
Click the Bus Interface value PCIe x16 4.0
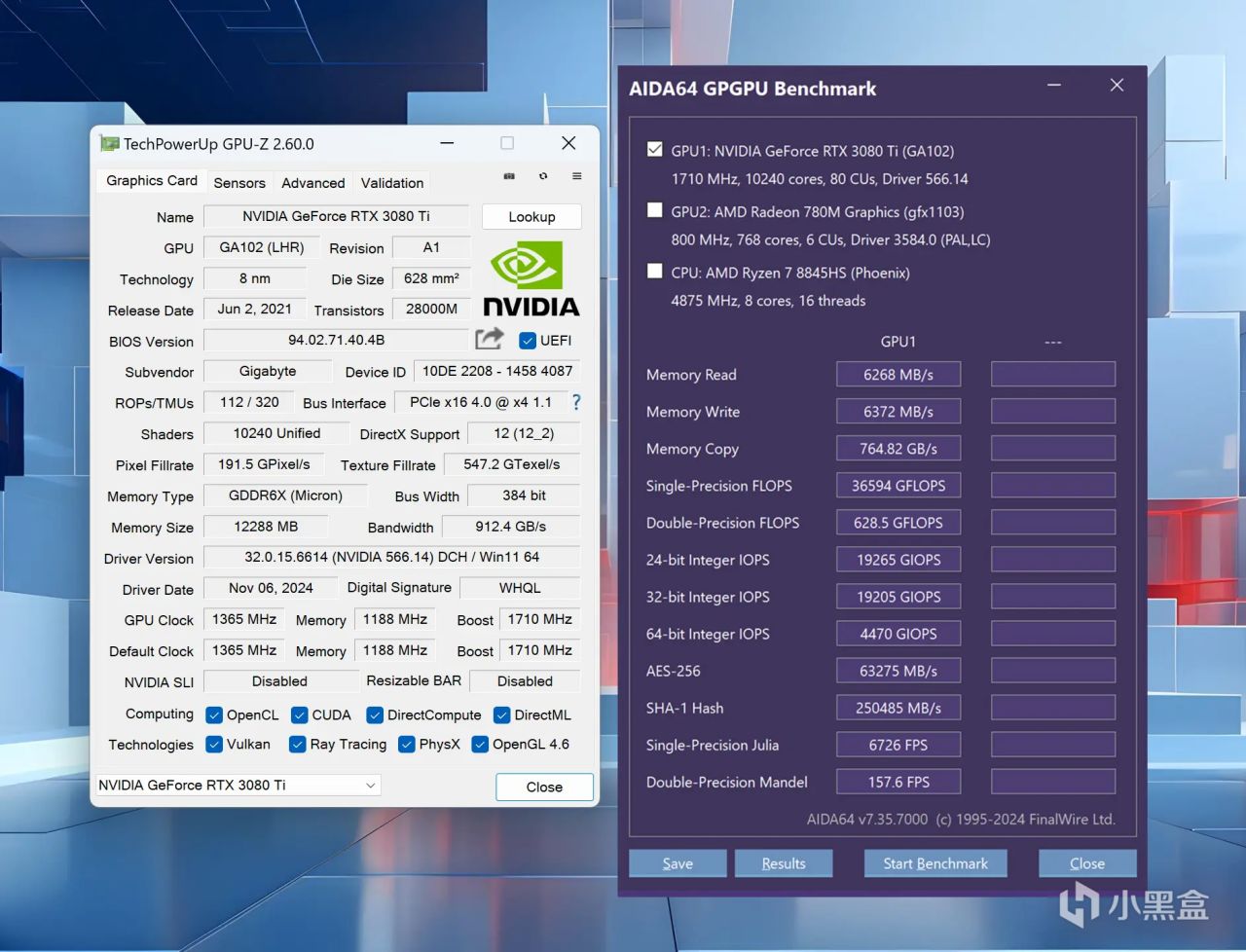click(480, 402)
